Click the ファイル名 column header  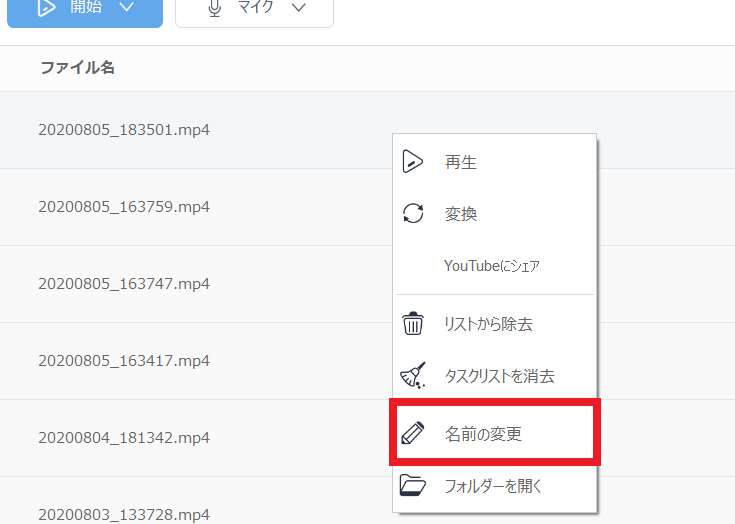(77, 68)
